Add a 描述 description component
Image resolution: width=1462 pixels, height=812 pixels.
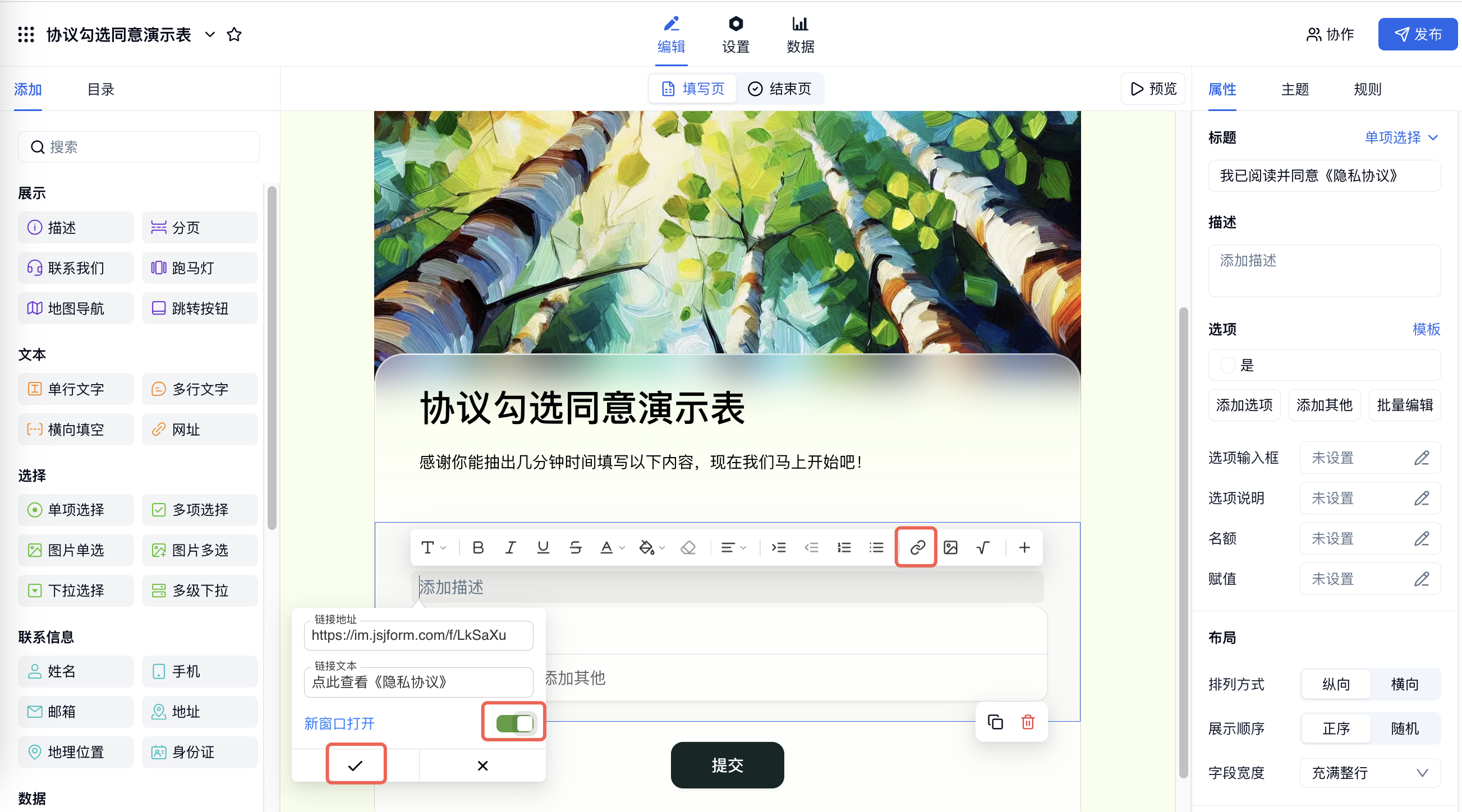coord(76,228)
